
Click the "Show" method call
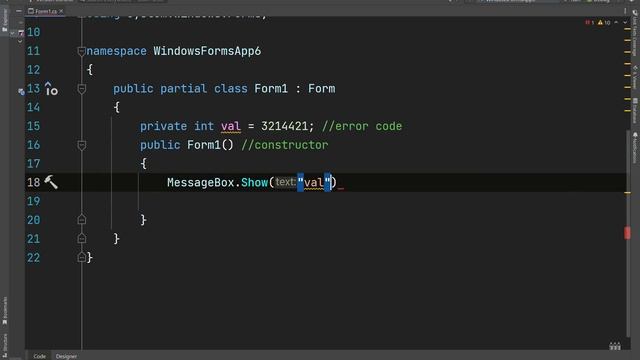(254, 182)
